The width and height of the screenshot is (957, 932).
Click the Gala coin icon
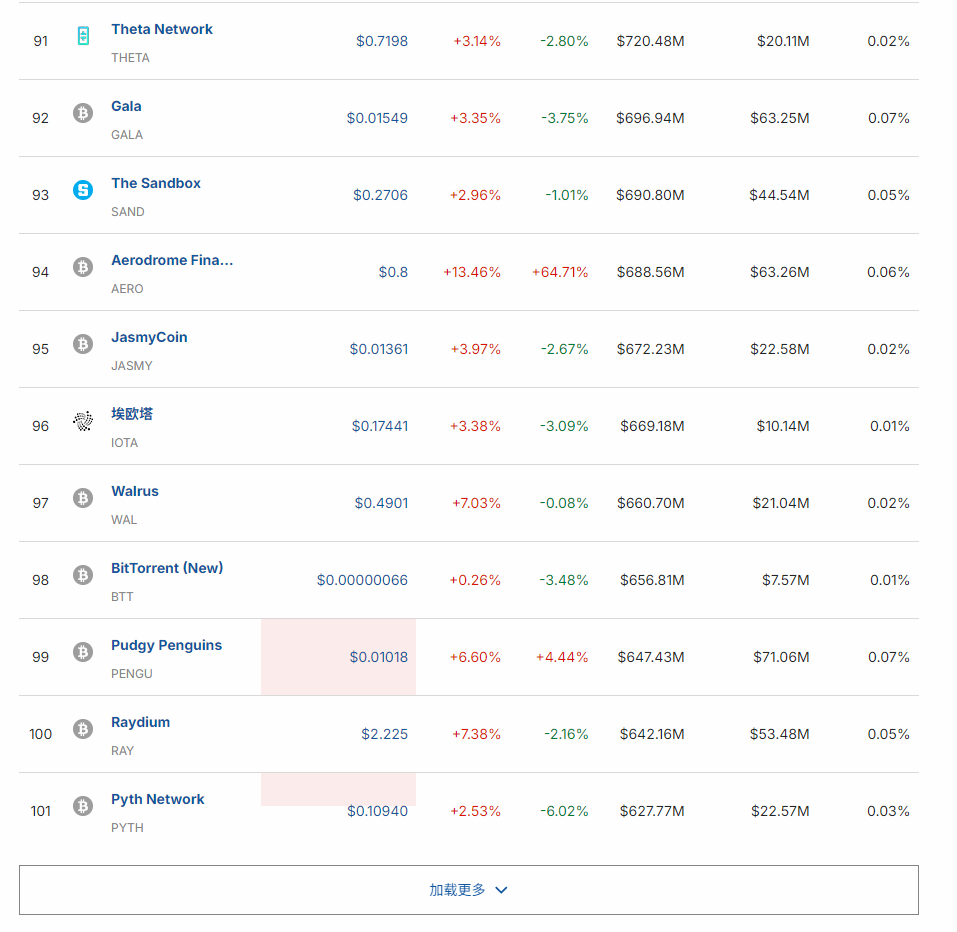tap(83, 113)
